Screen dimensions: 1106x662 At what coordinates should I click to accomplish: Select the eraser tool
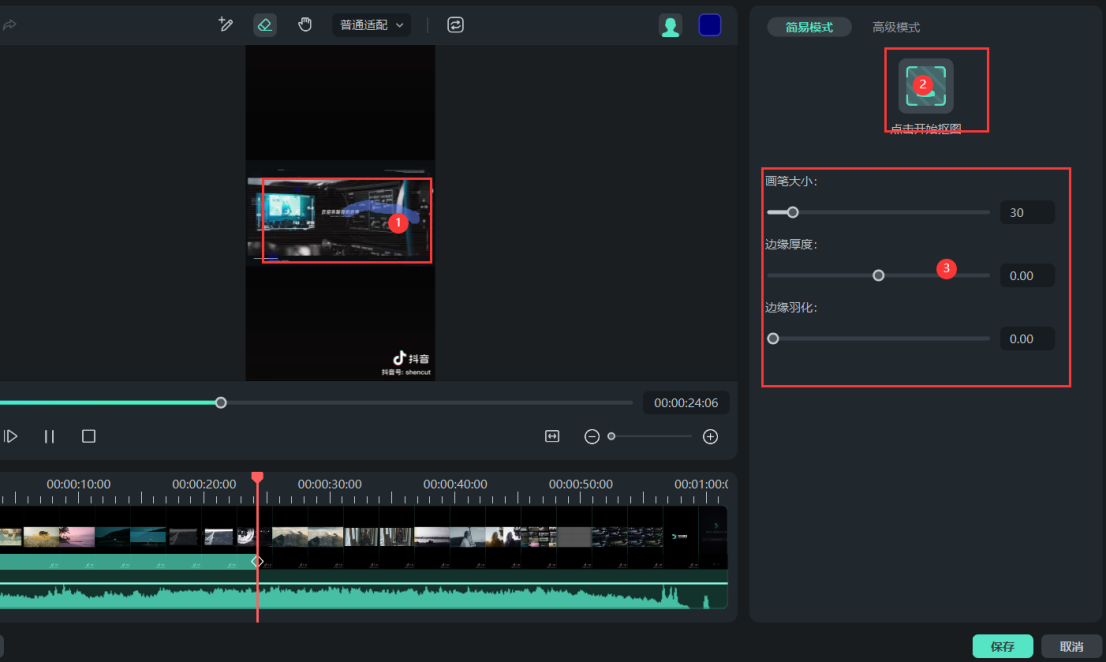pyautogui.click(x=265, y=25)
